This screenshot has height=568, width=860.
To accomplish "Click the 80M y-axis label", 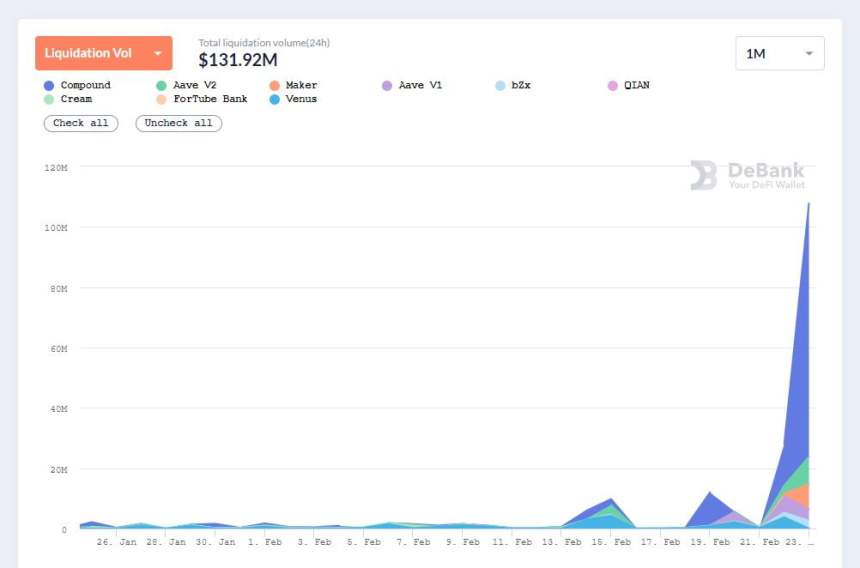I will (x=59, y=288).
